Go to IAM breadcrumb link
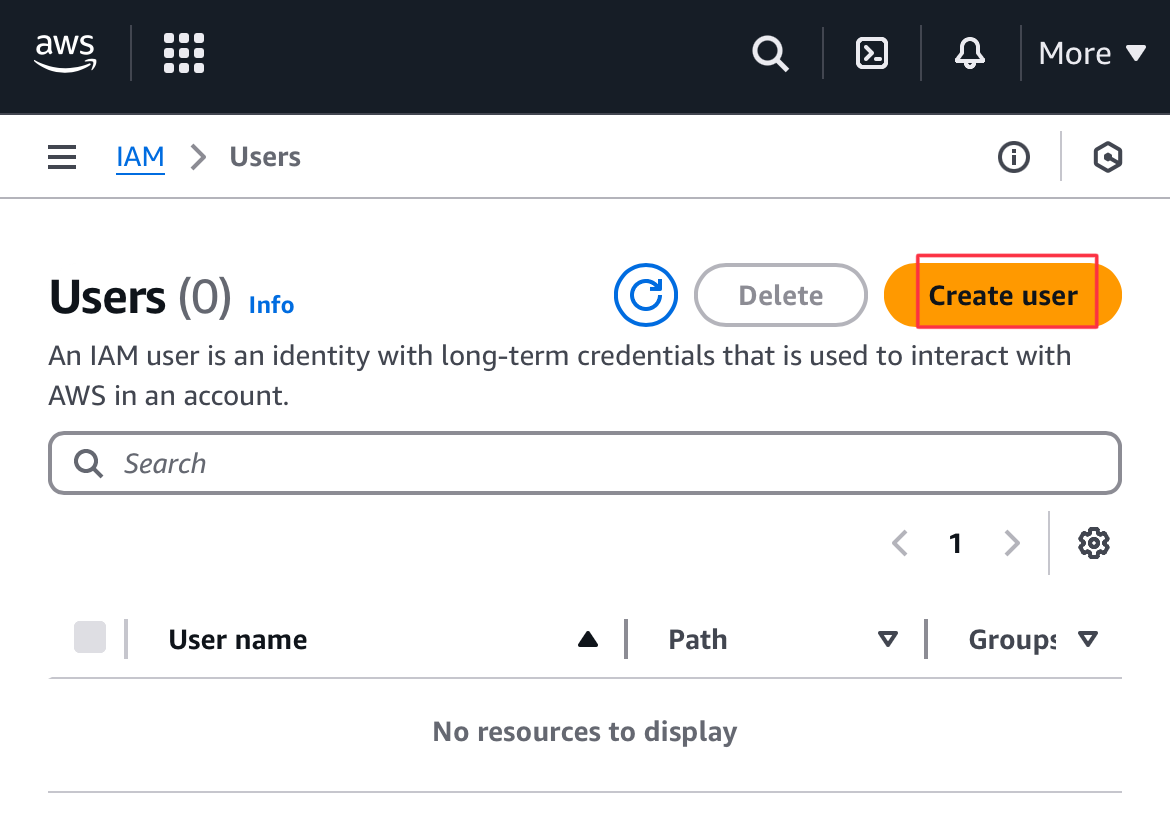This screenshot has height=826, width=1170. (x=140, y=157)
